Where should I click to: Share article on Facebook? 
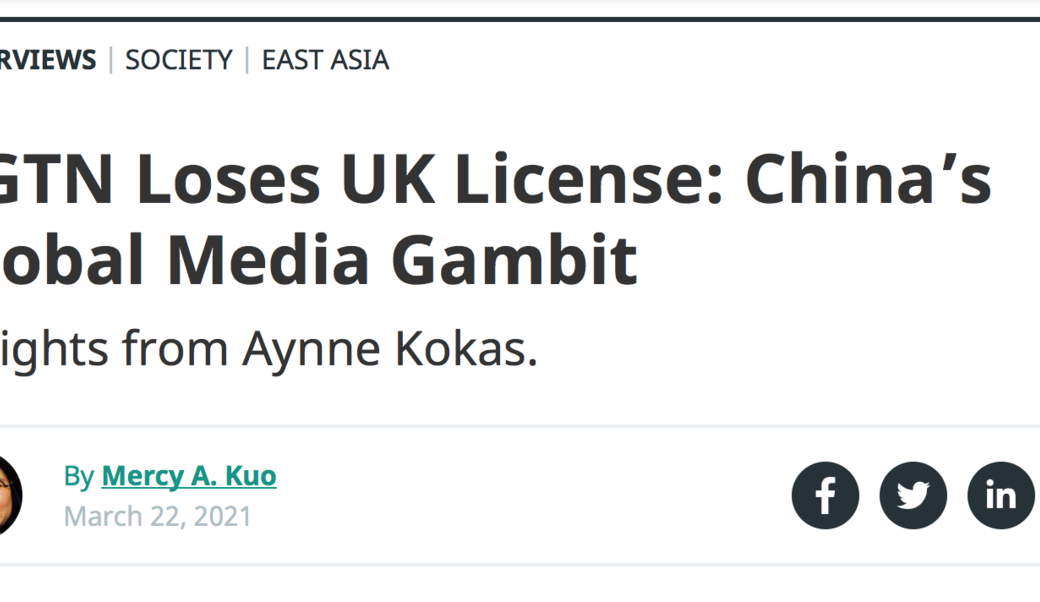825,495
